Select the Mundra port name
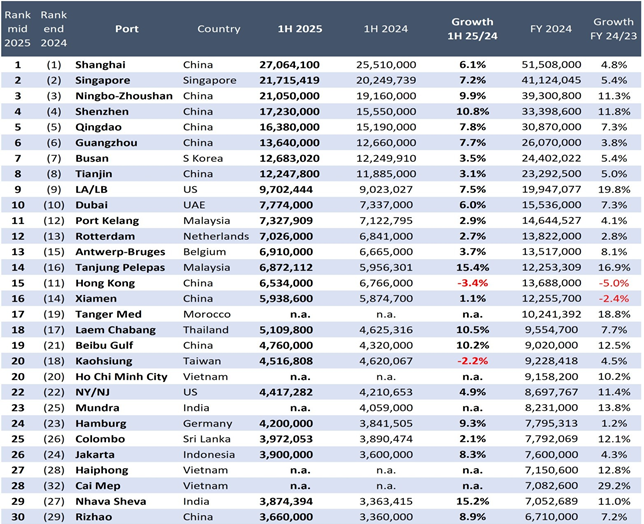This screenshot has width=644, height=524. [97, 408]
